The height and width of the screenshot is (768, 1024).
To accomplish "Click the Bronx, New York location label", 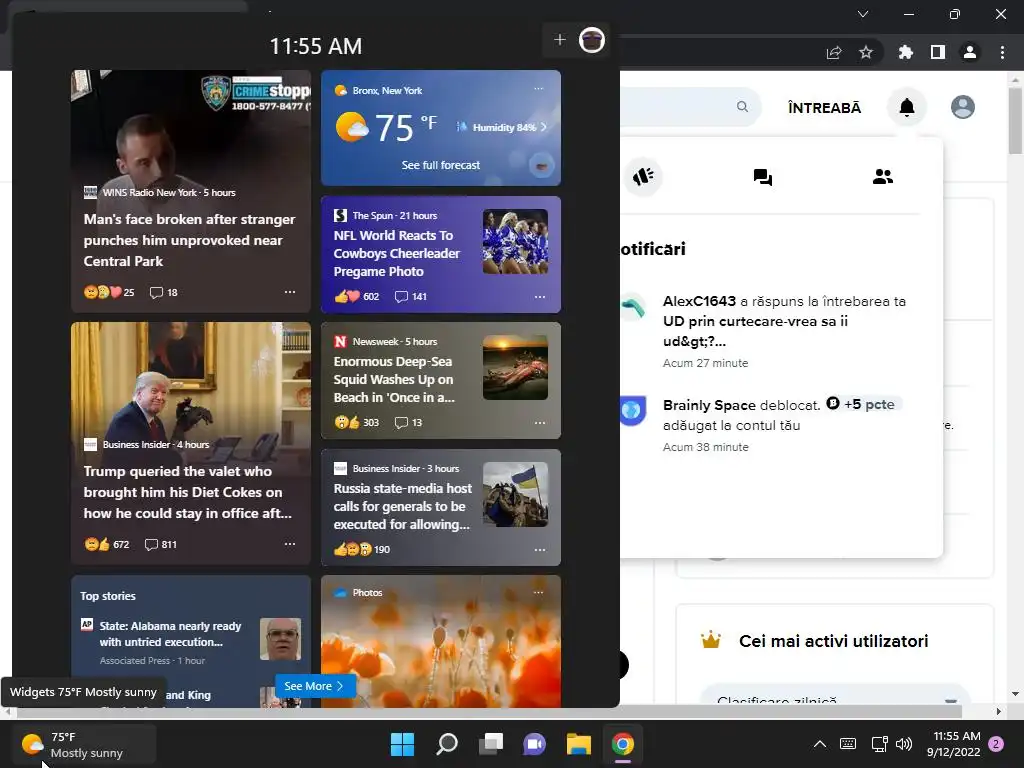I will click(x=387, y=91).
